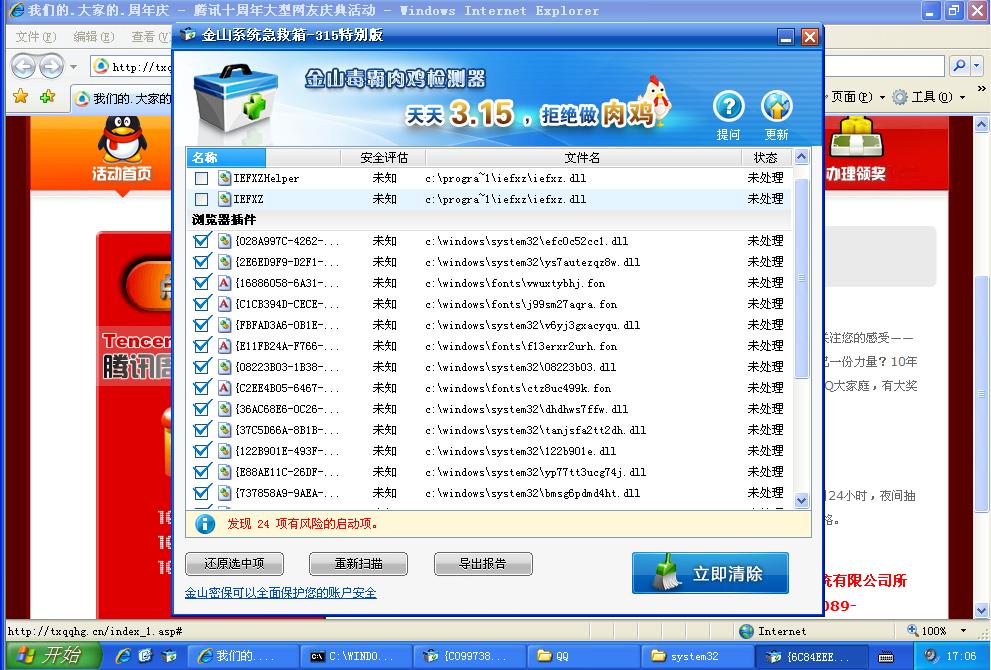
Task: Uncheck the {2E6ED9F9-D2F1 entry
Action: (202, 262)
